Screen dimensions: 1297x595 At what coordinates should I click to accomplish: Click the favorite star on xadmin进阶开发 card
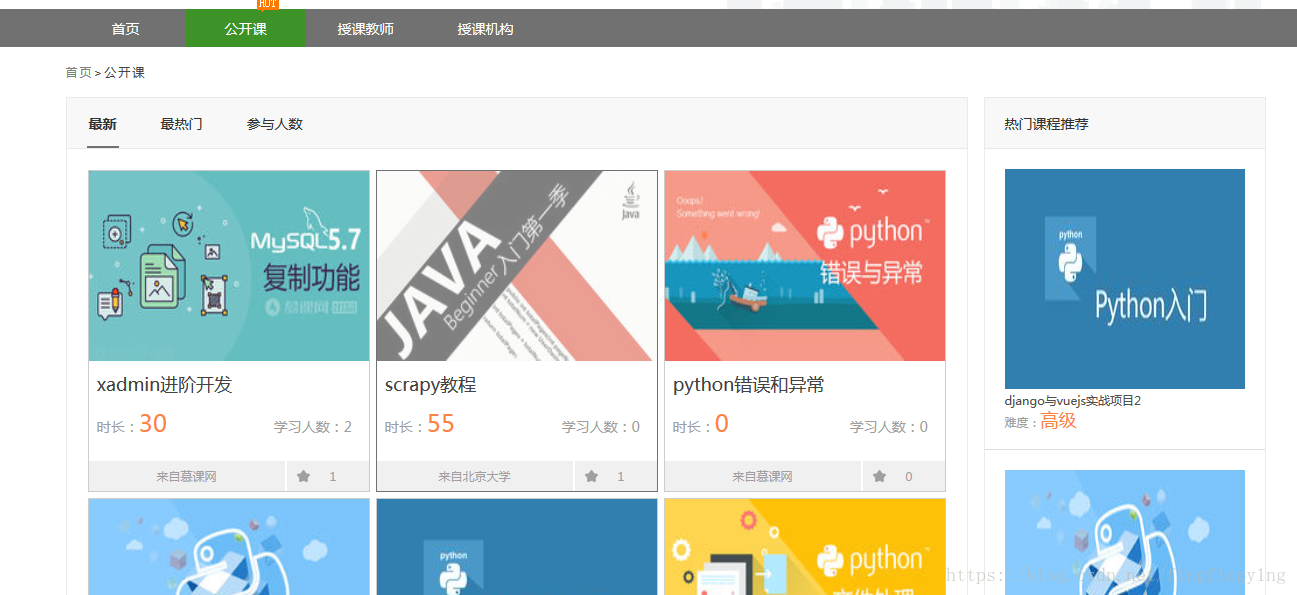[x=304, y=477]
